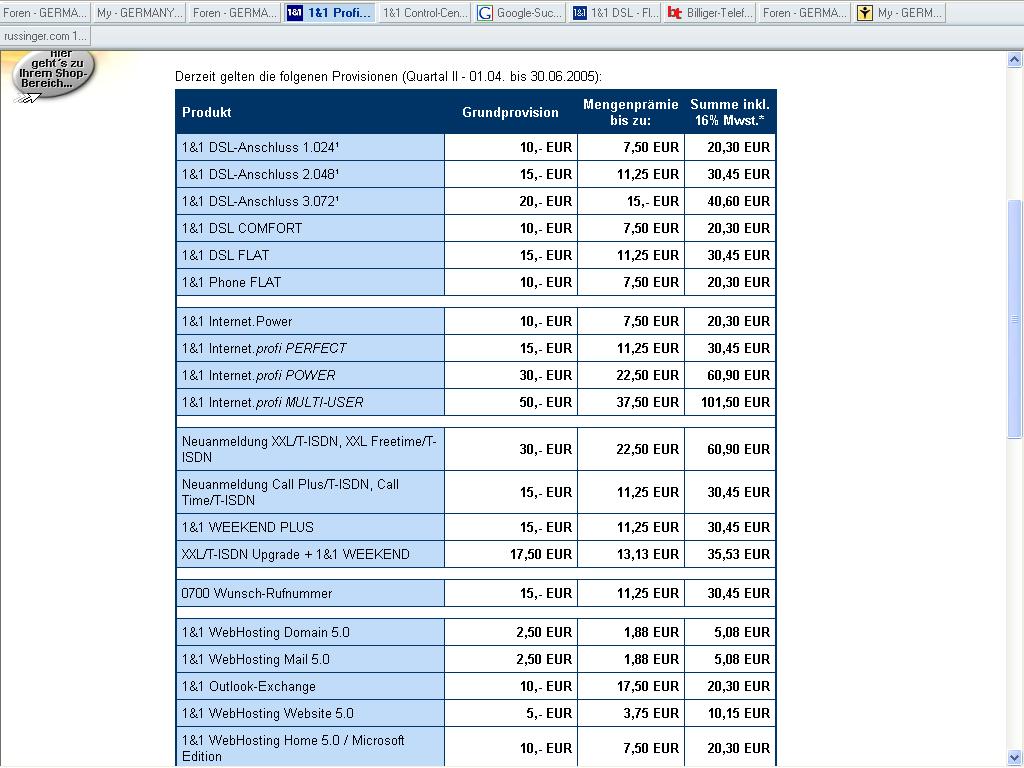
Task: Grab the vertical scrollbar thumb
Action: [1014, 319]
